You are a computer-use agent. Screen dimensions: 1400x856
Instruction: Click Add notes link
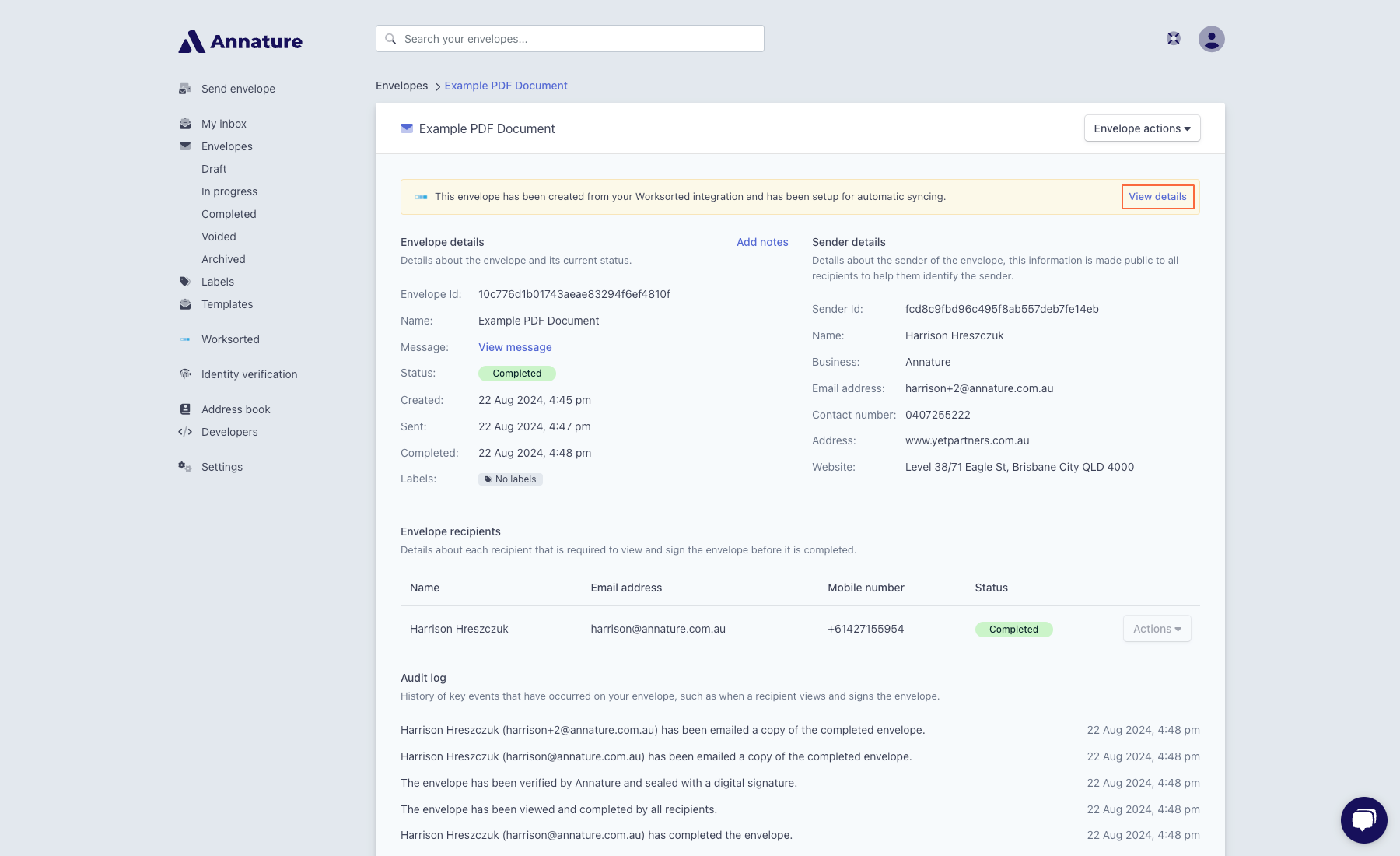coord(762,242)
